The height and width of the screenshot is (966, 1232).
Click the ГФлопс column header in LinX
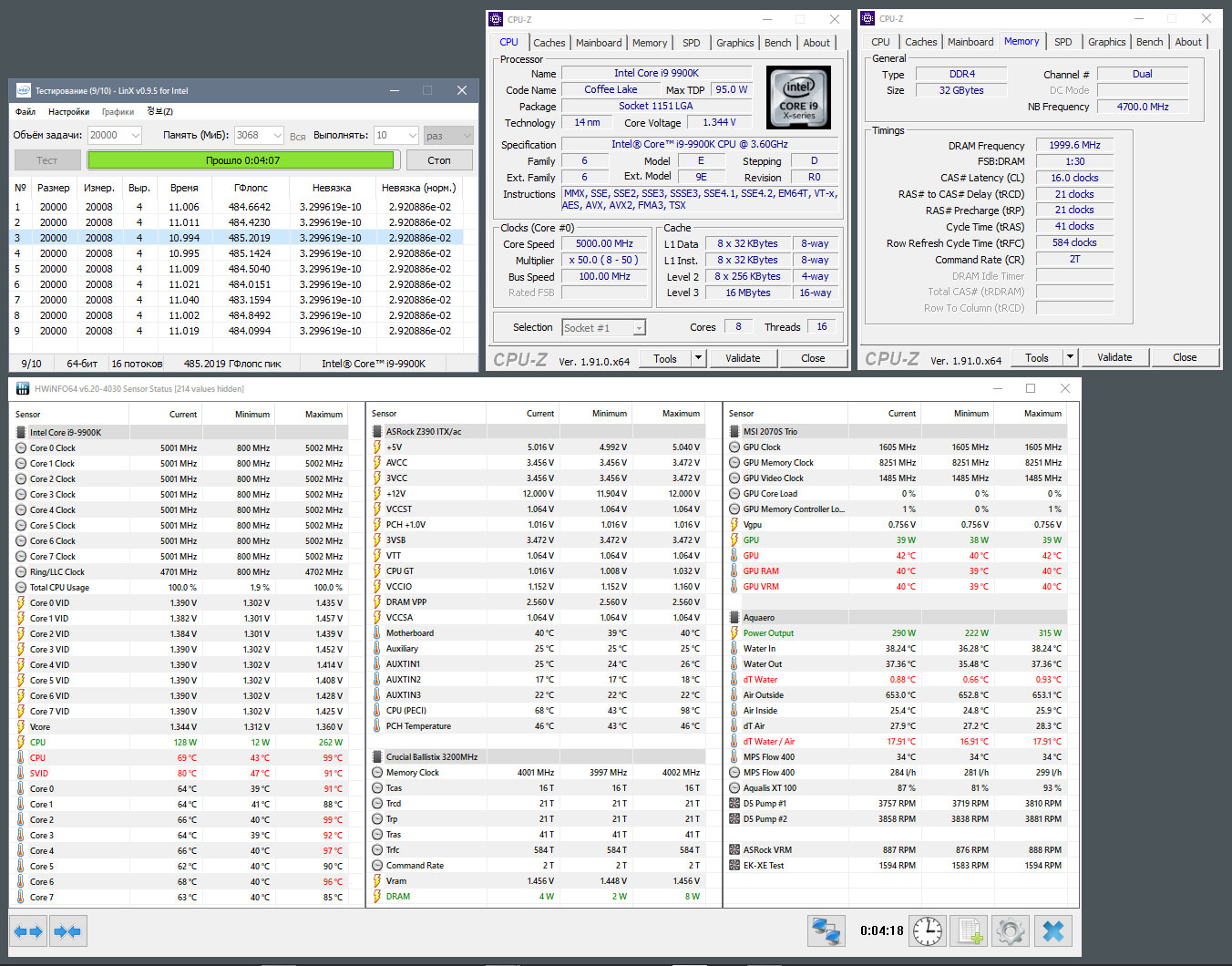(x=251, y=188)
